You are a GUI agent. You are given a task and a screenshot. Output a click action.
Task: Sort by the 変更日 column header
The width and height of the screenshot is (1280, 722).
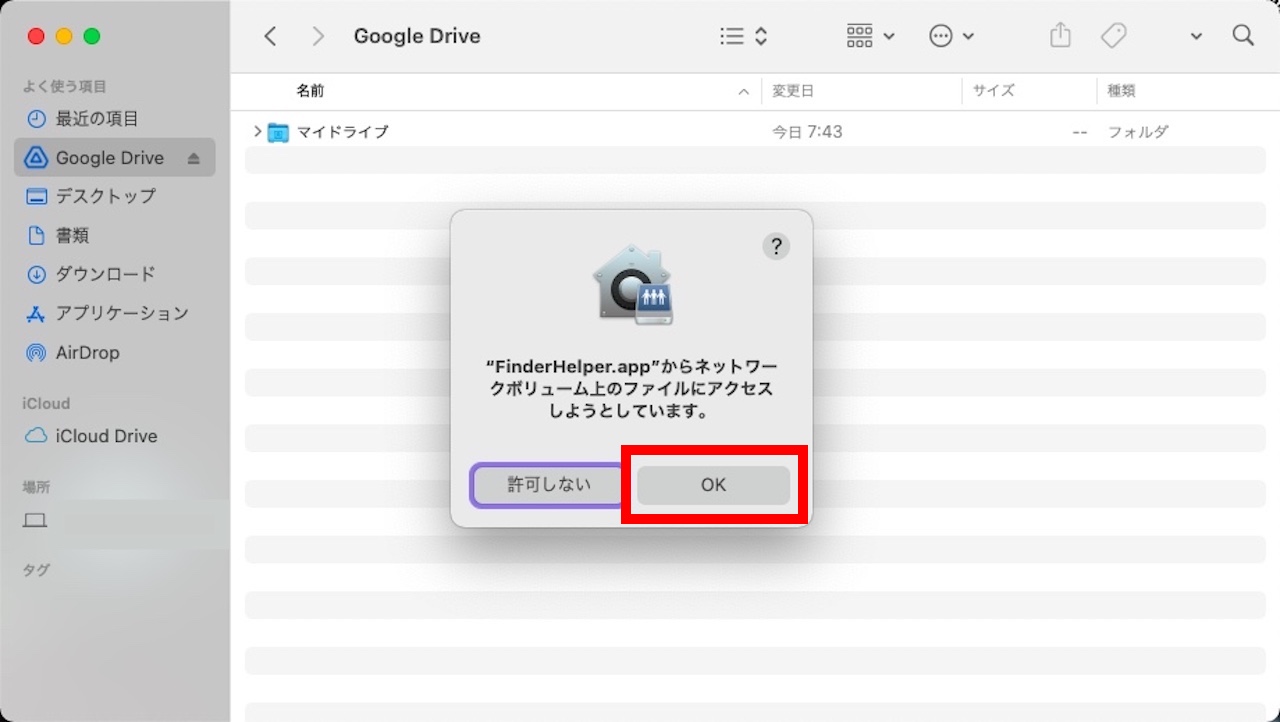coord(793,91)
